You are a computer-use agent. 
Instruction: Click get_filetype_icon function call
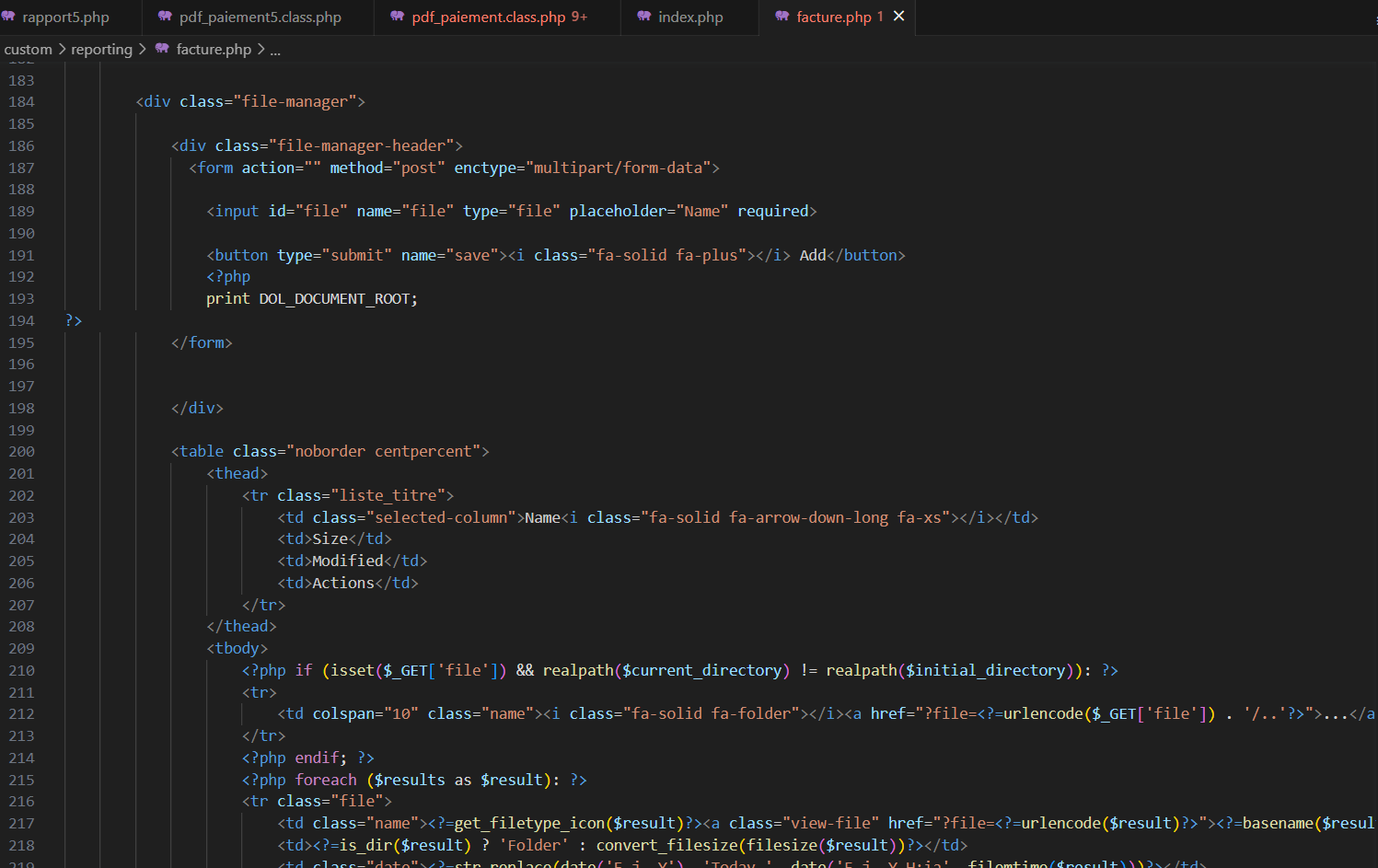tap(529, 824)
